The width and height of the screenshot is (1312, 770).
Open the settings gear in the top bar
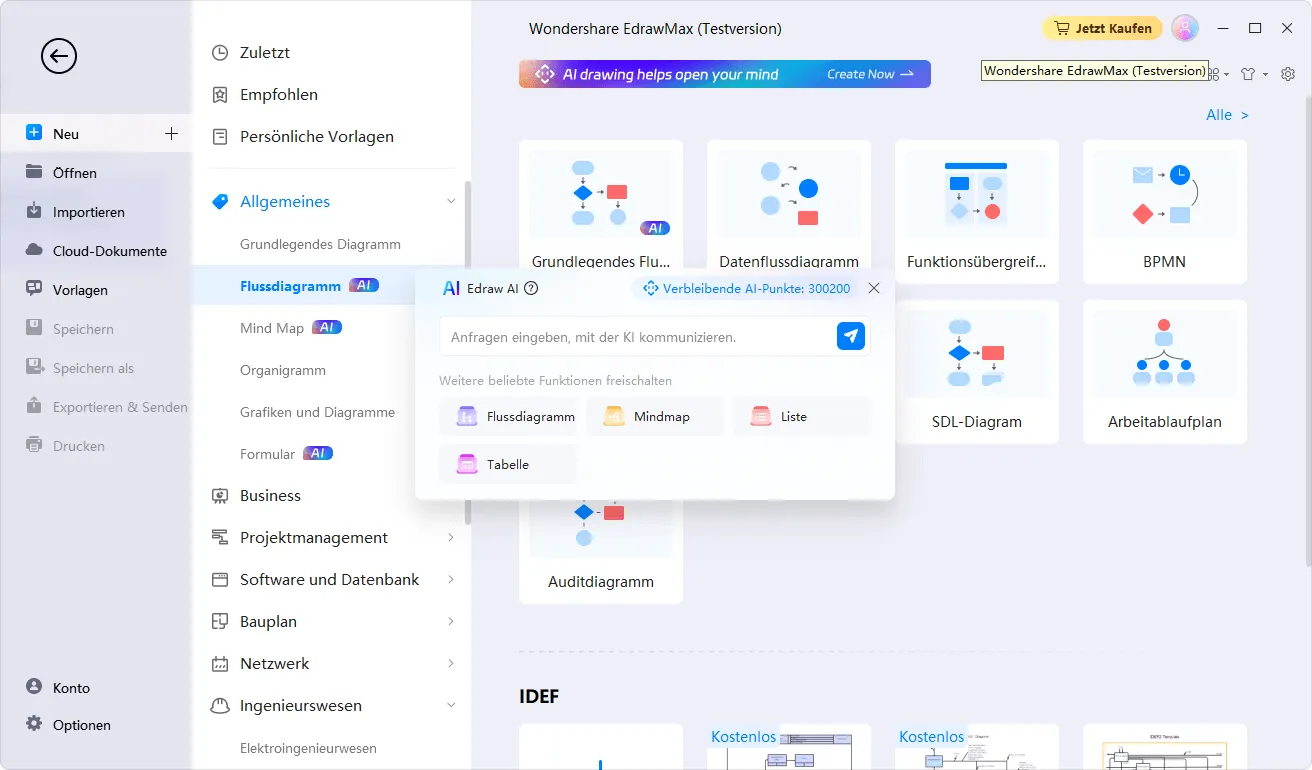coord(1288,73)
